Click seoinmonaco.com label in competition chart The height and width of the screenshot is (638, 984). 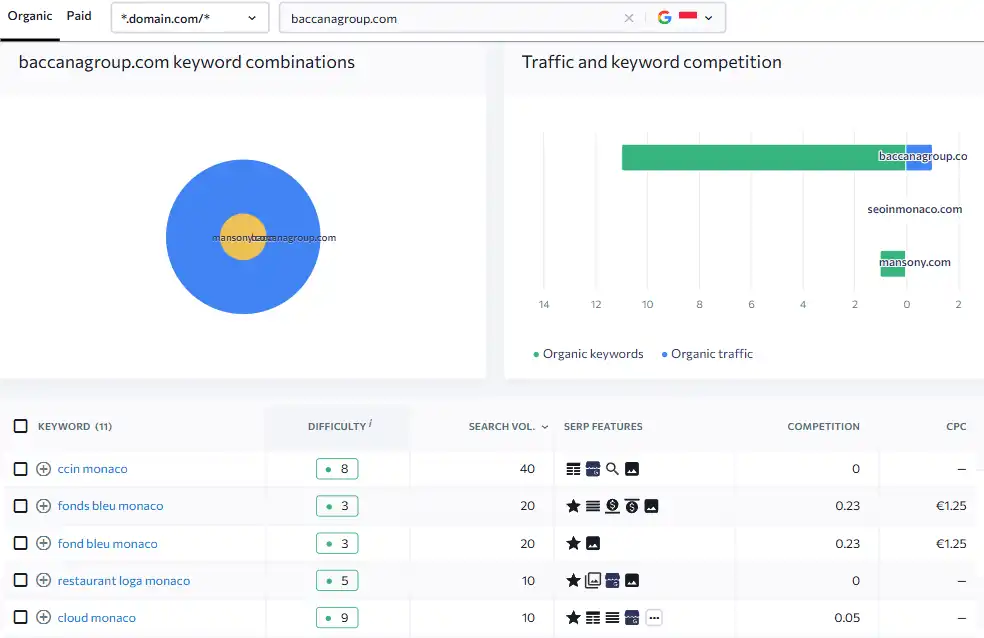[914, 210]
